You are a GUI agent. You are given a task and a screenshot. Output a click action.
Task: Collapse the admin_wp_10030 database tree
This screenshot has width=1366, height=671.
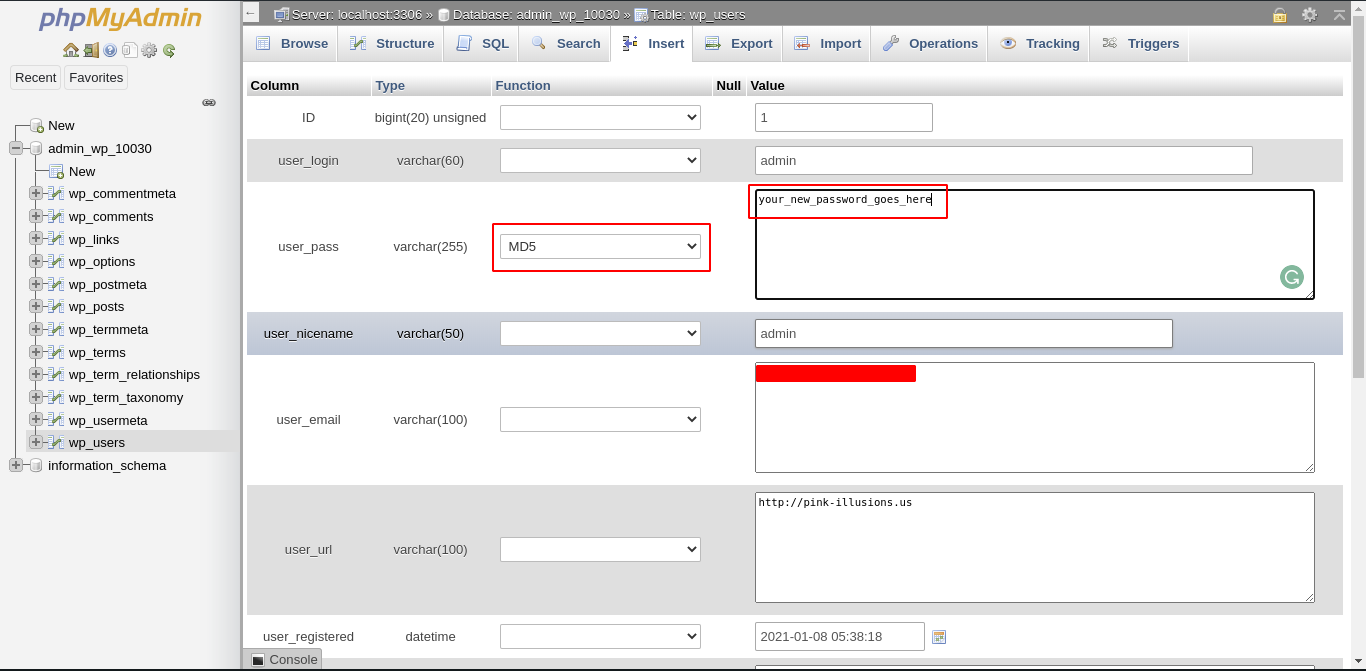click(16, 148)
